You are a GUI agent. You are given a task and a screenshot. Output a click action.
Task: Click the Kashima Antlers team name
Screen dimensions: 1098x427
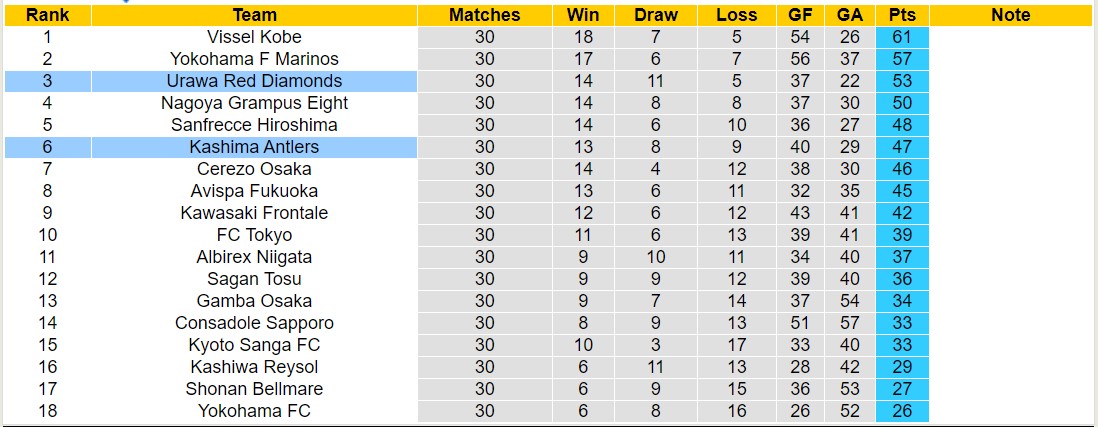click(254, 147)
